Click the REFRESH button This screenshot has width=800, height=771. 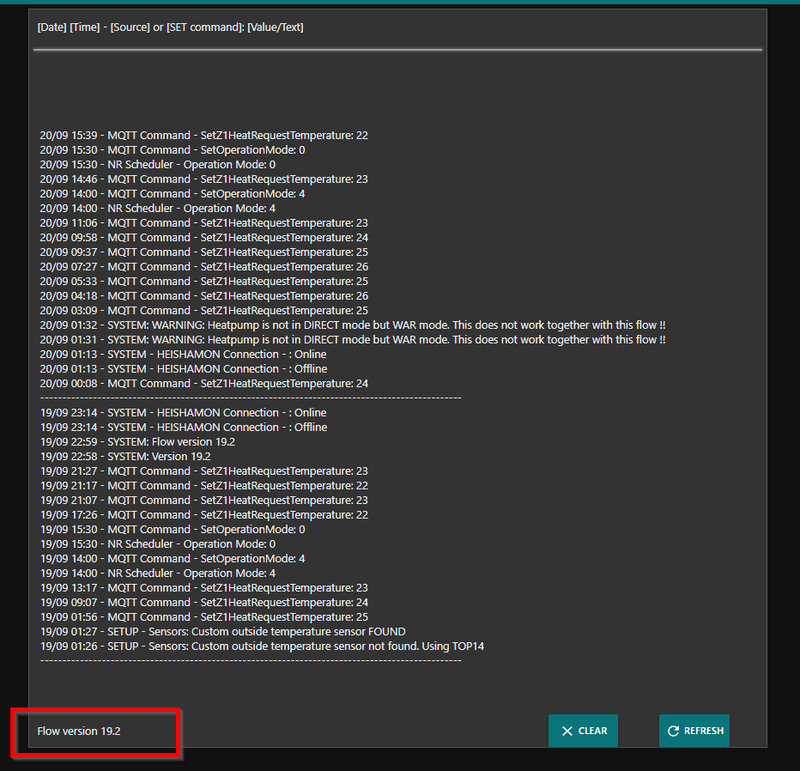tap(694, 731)
